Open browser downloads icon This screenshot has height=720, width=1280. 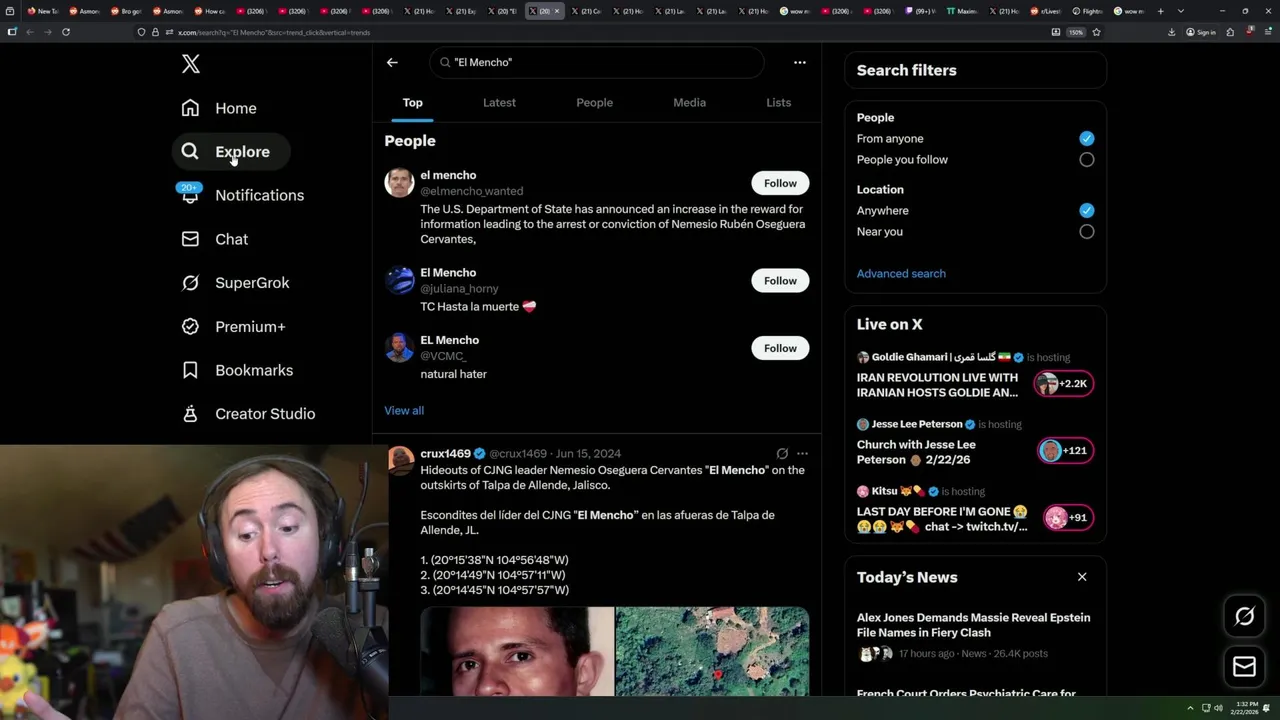tap(1171, 32)
